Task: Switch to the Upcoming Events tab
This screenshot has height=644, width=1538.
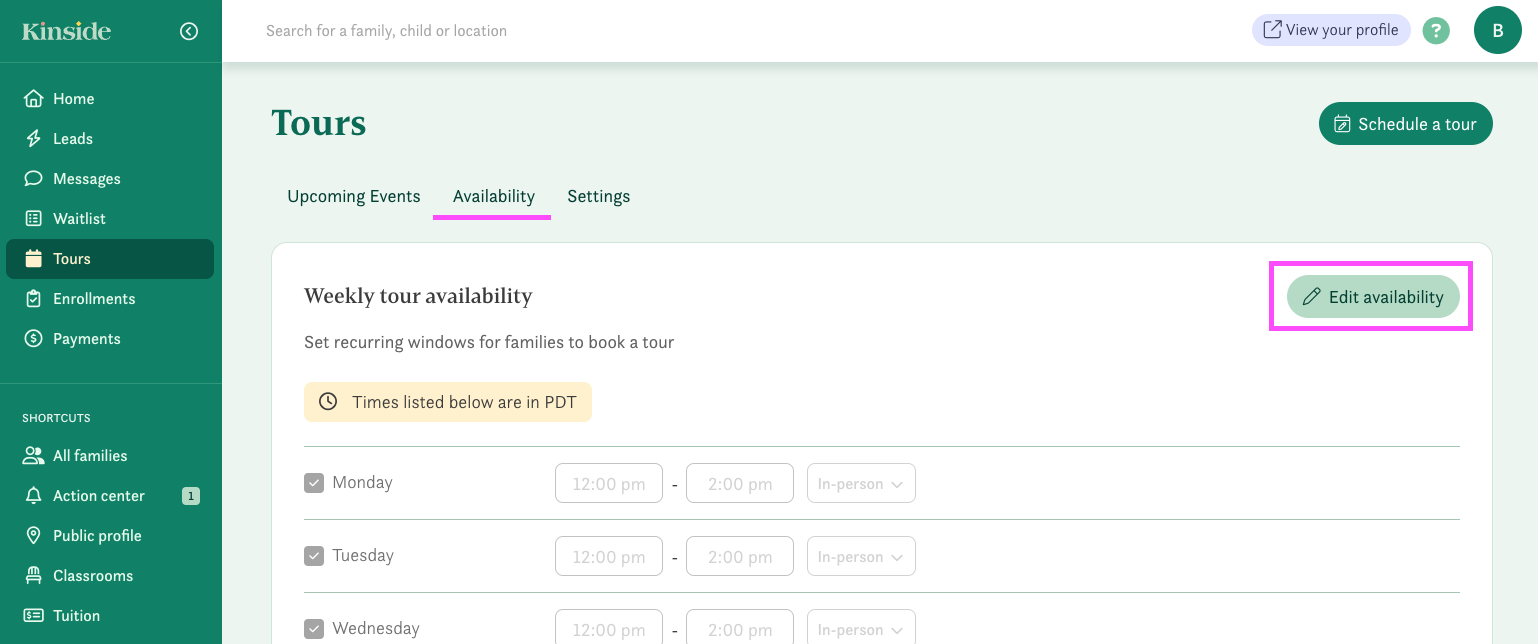Action: [354, 196]
